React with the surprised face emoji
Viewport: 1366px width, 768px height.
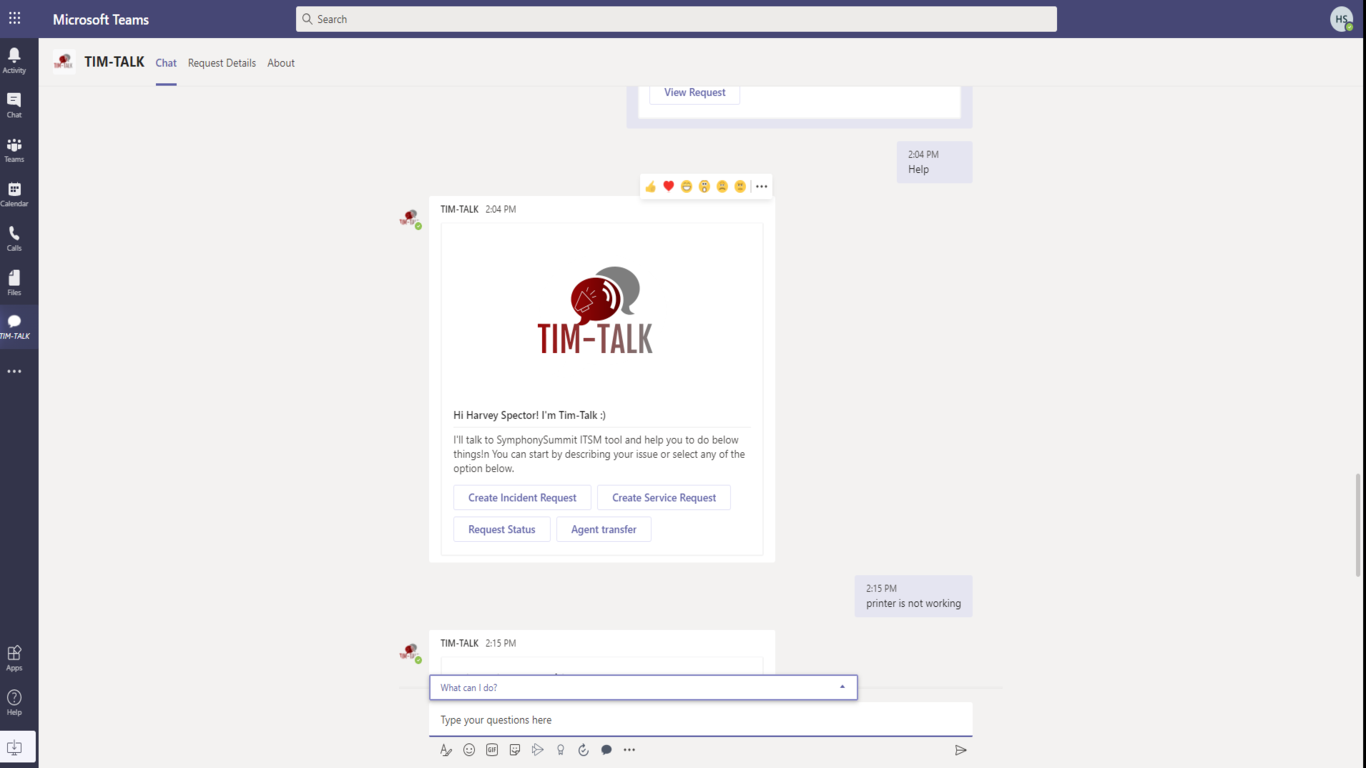point(704,186)
